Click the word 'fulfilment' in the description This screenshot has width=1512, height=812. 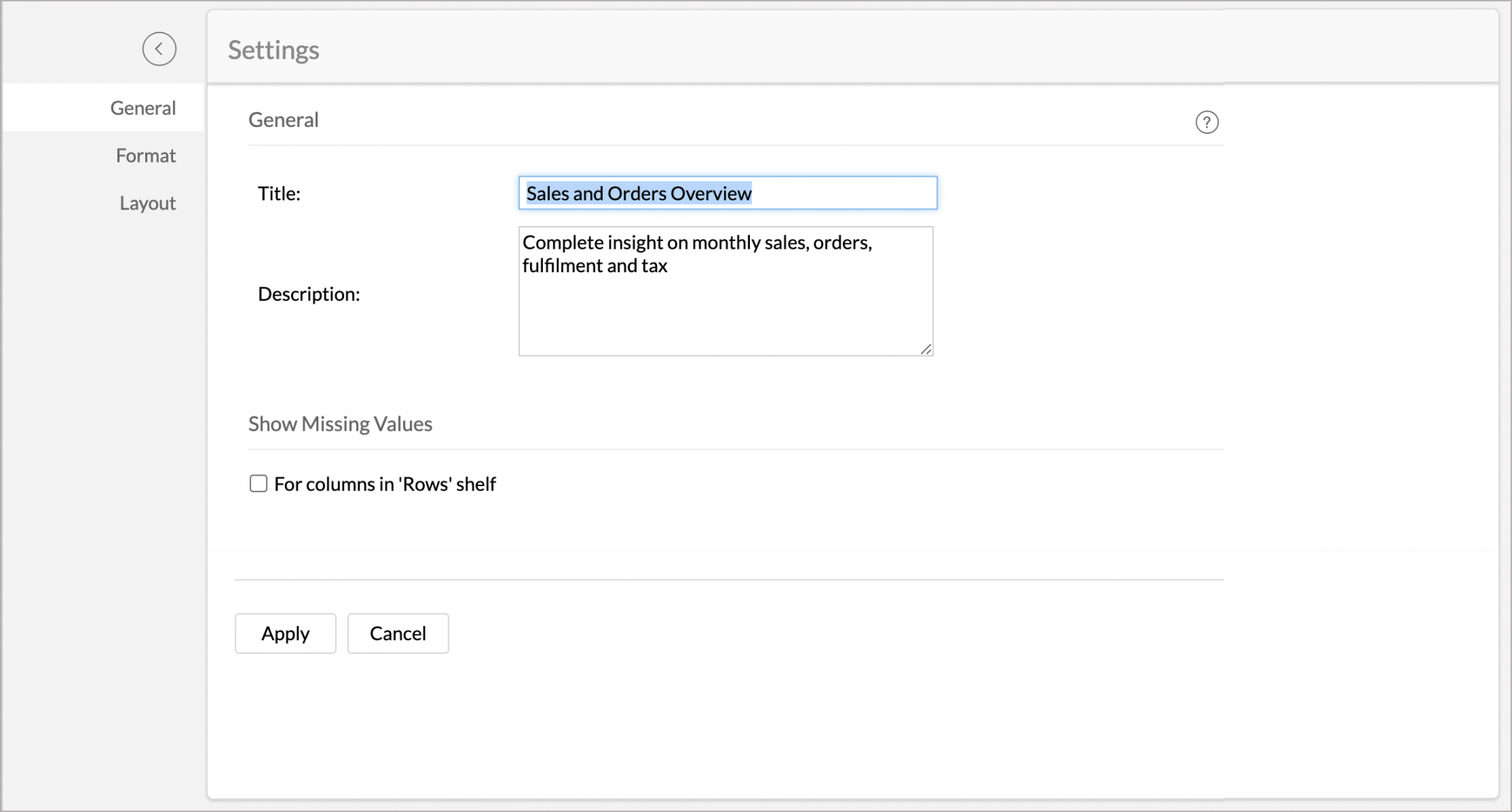coord(562,266)
